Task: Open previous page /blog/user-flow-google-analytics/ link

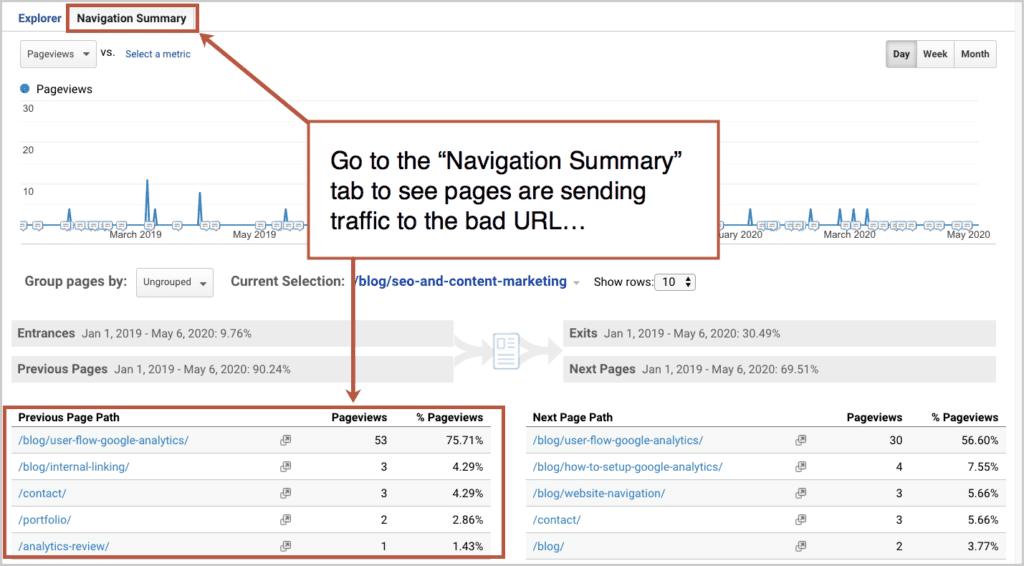Action: [x=103, y=441]
